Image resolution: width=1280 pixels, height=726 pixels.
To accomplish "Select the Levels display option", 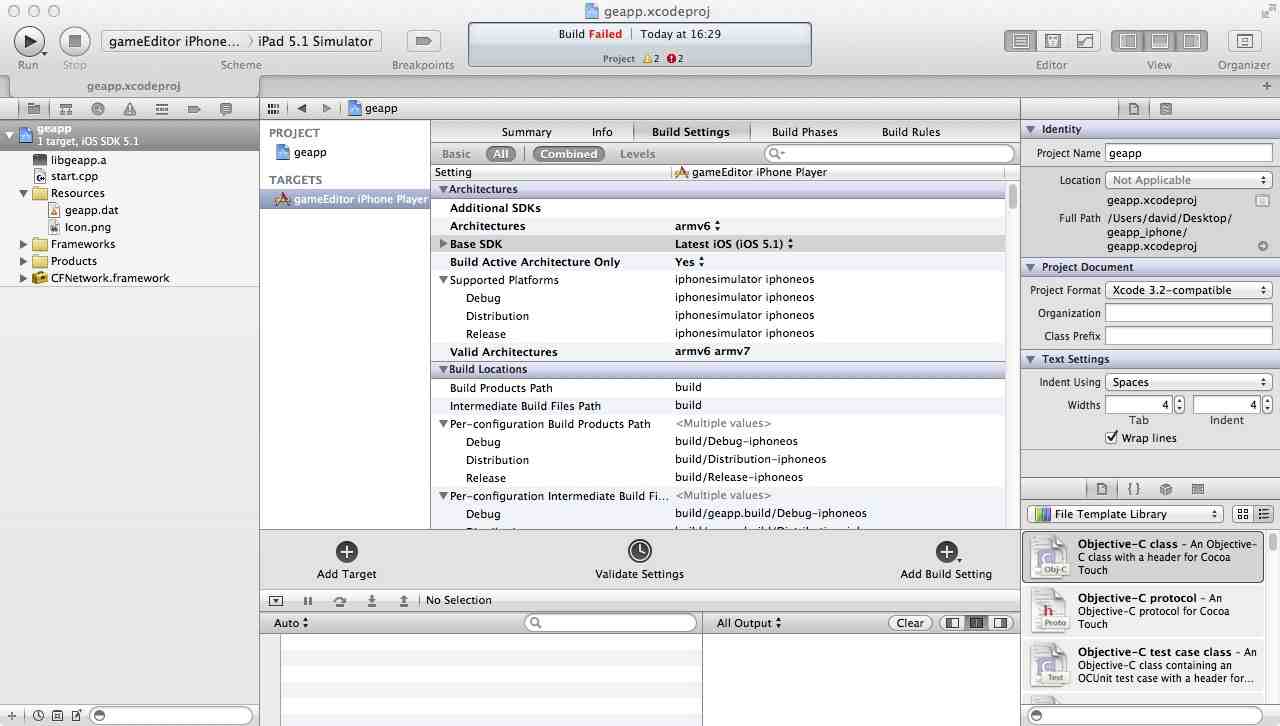I will 637,154.
